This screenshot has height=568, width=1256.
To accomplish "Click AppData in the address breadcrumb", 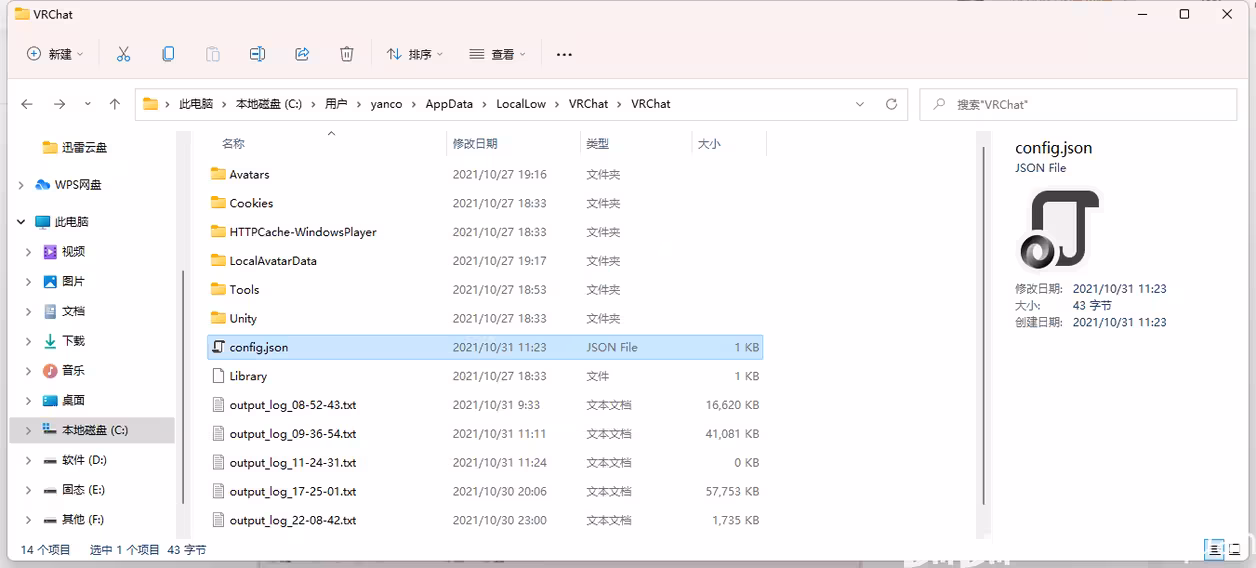I will [449, 104].
